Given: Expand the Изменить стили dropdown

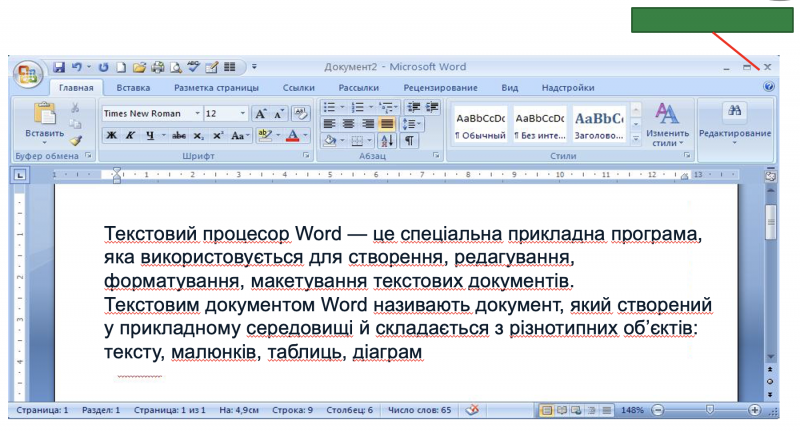Looking at the screenshot, I should [x=667, y=125].
